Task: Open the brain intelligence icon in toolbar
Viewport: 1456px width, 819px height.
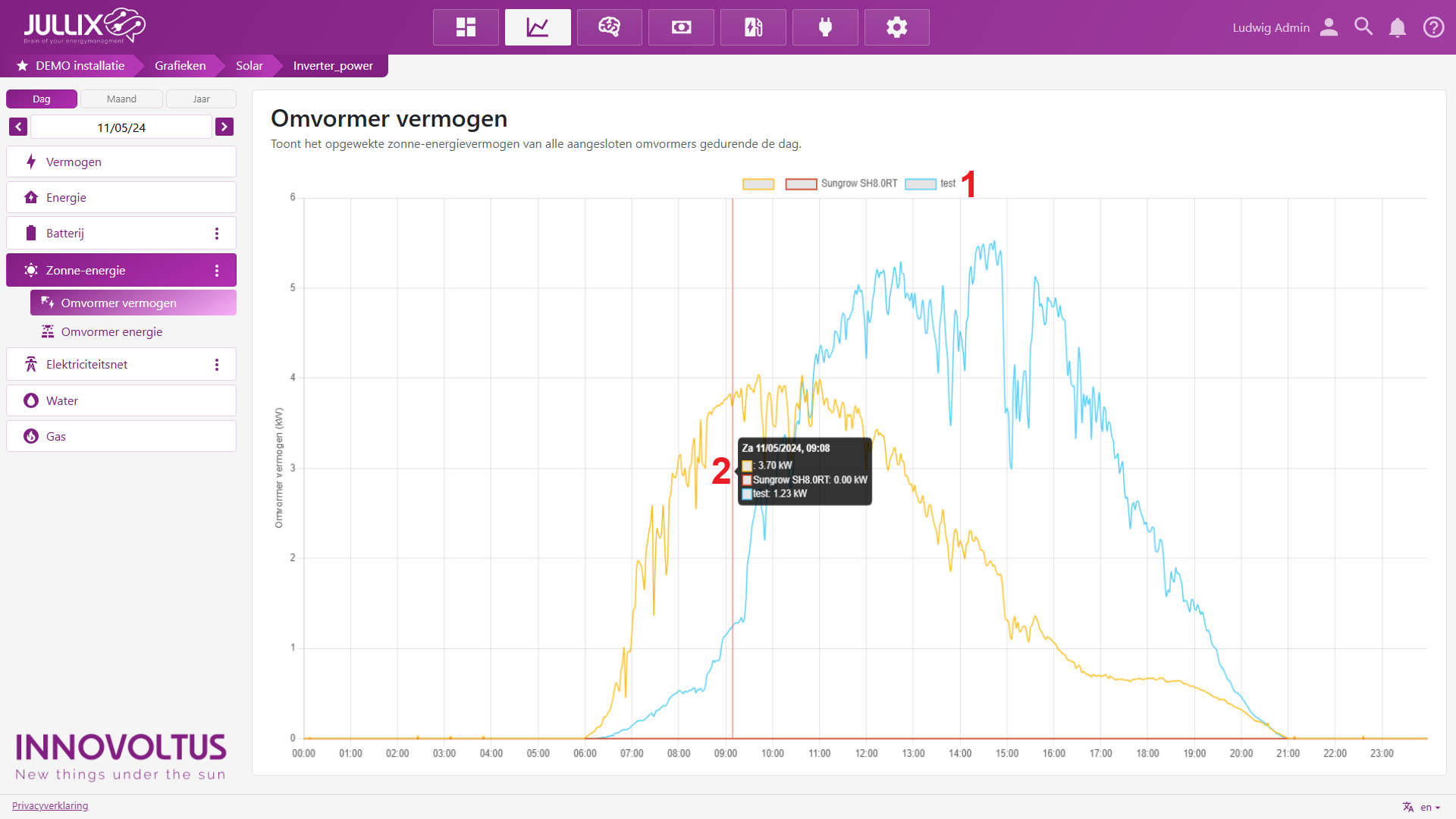Action: (609, 27)
